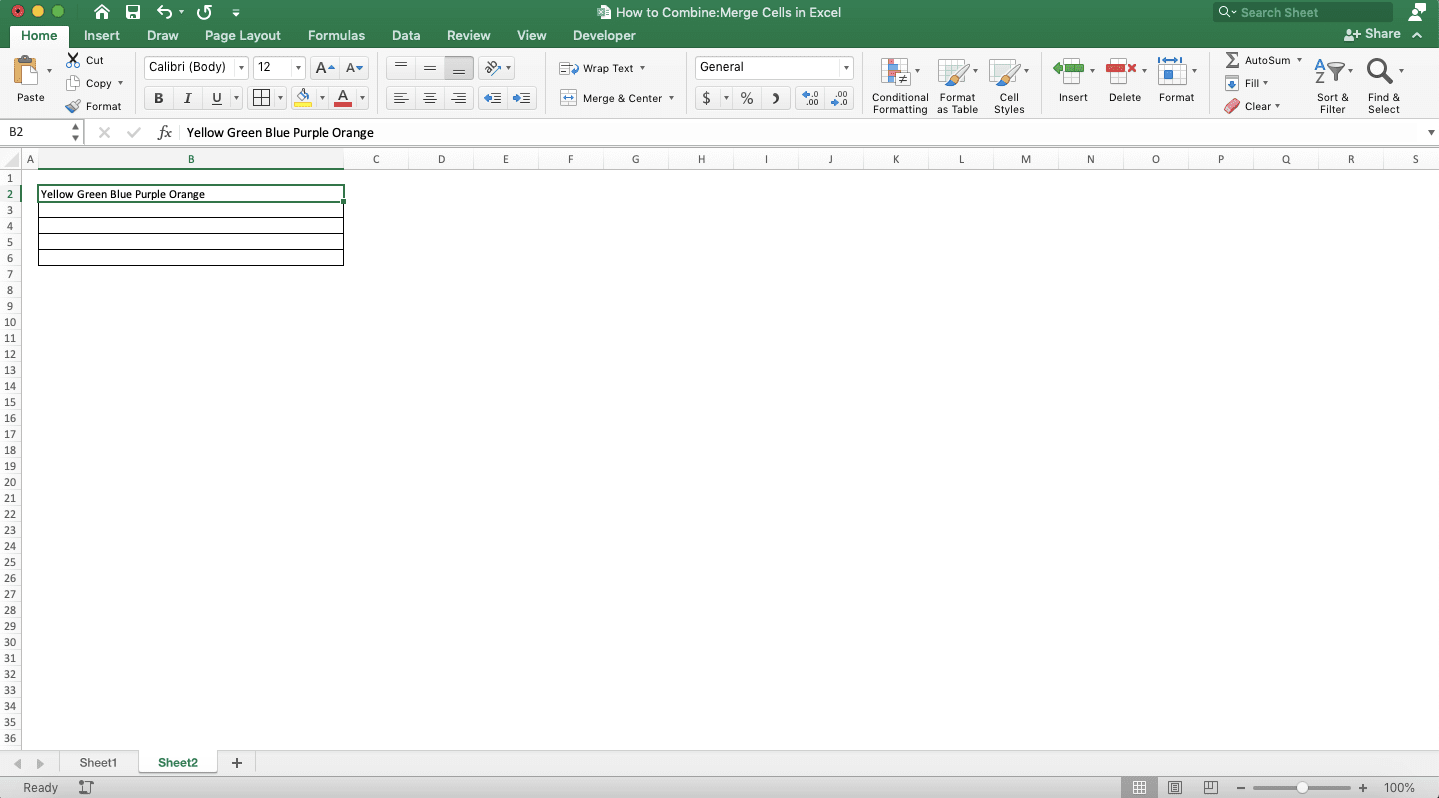The height and width of the screenshot is (798, 1439).
Task: Switch to Page Layout view in status bar
Action: pos(1175,788)
